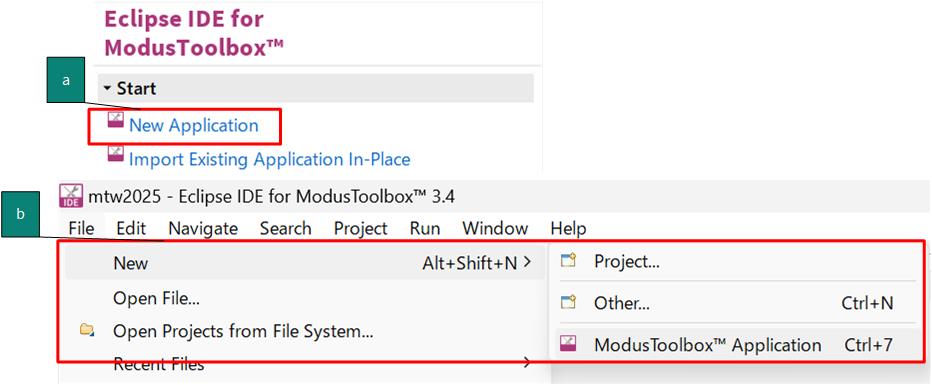Choose Open File... menu entry
Image resolution: width=932 pixels, height=385 pixels.
coord(156,298)
